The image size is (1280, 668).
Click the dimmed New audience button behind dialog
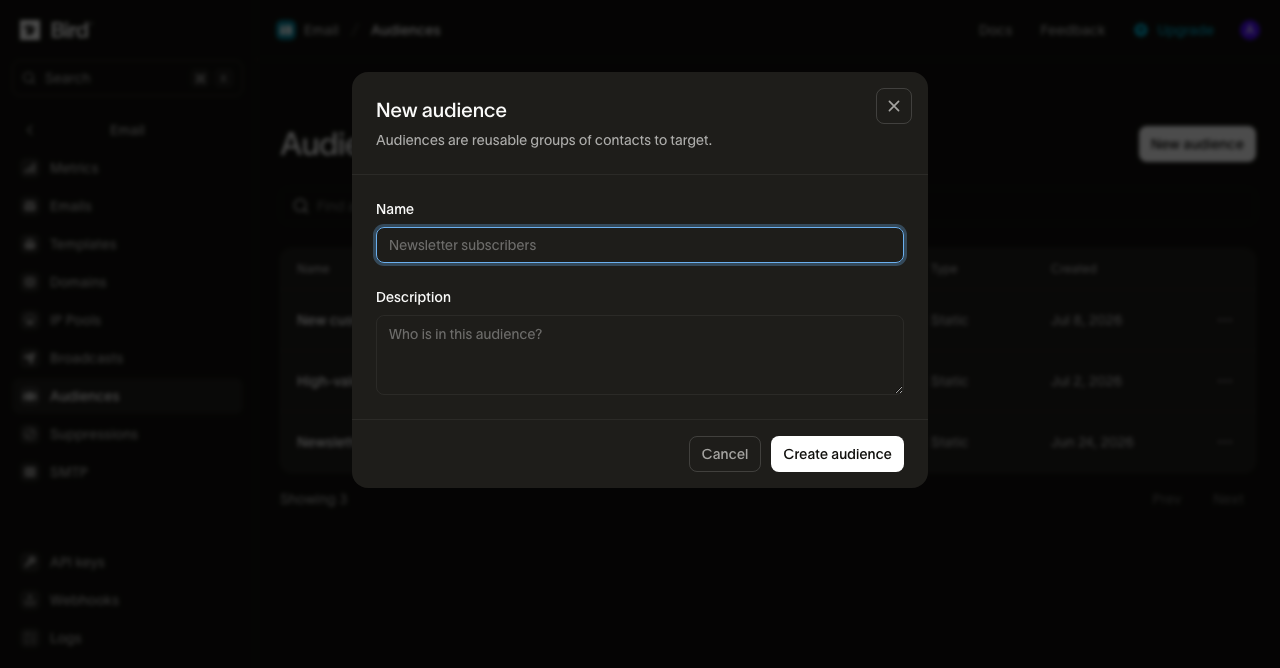pyautogui.click(x=1197, y=144)
